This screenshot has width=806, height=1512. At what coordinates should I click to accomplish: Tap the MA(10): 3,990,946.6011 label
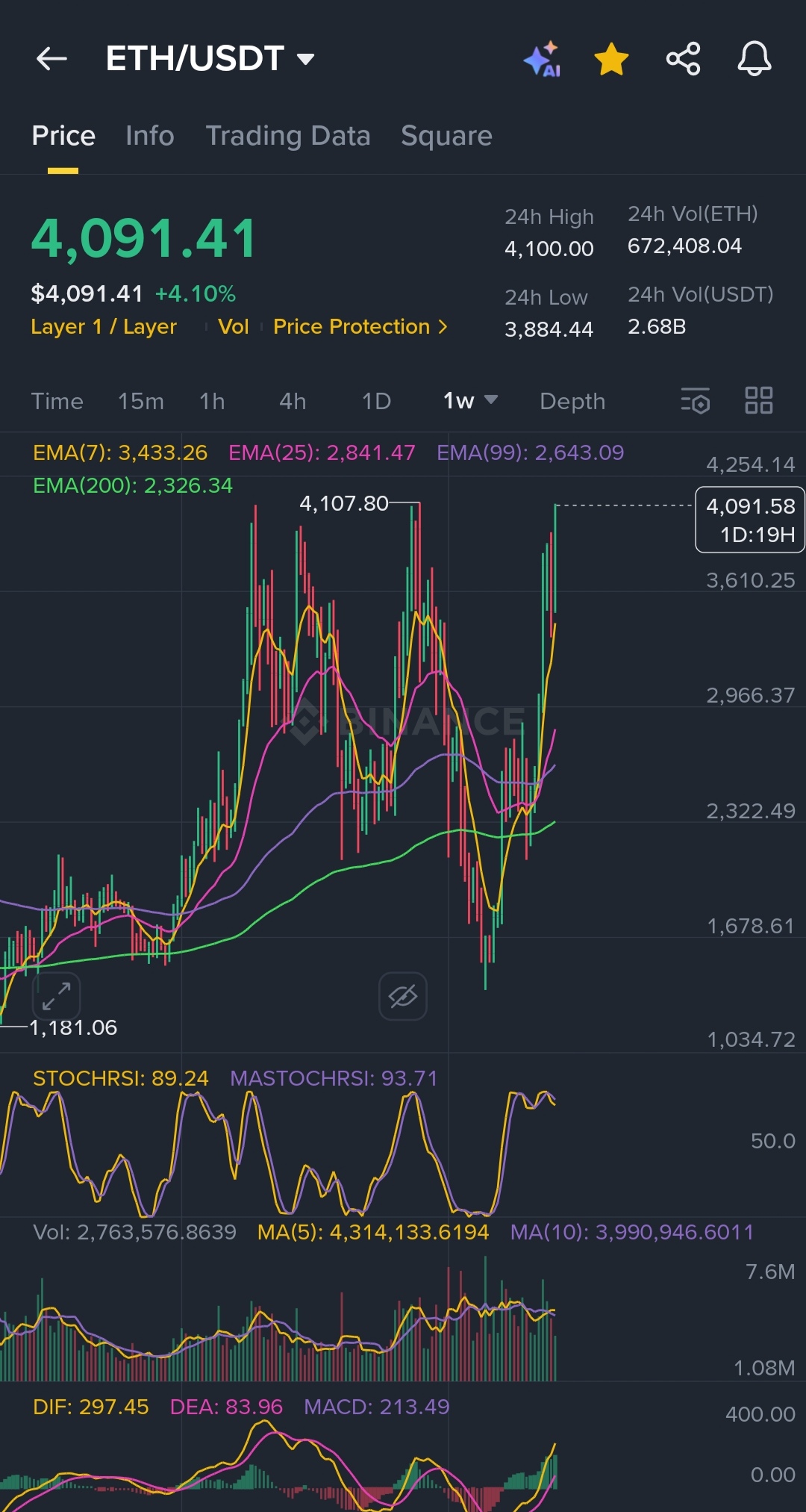(632, 1232)
